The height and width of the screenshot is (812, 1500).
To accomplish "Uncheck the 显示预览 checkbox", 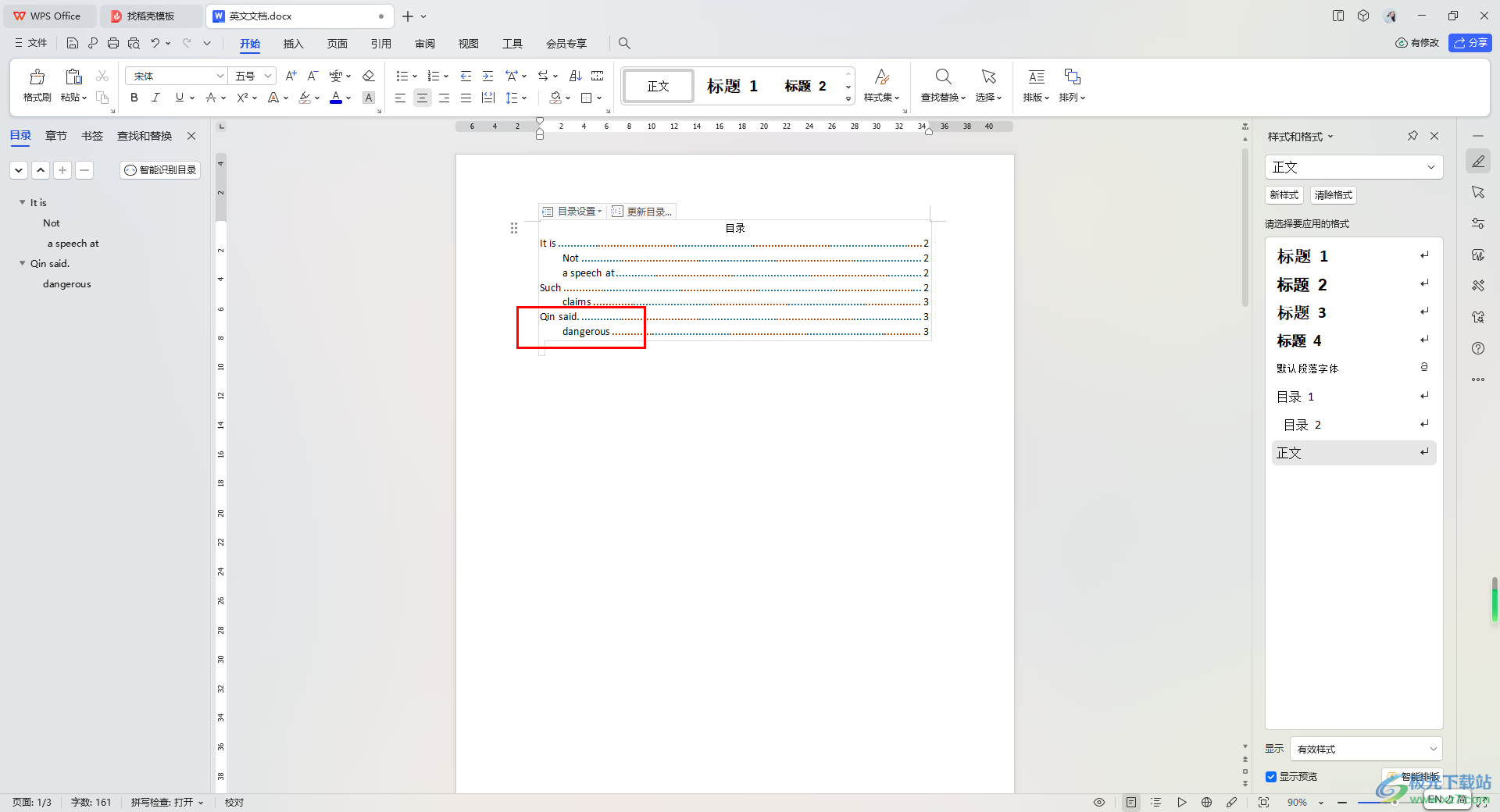I will click(1271, 777).
